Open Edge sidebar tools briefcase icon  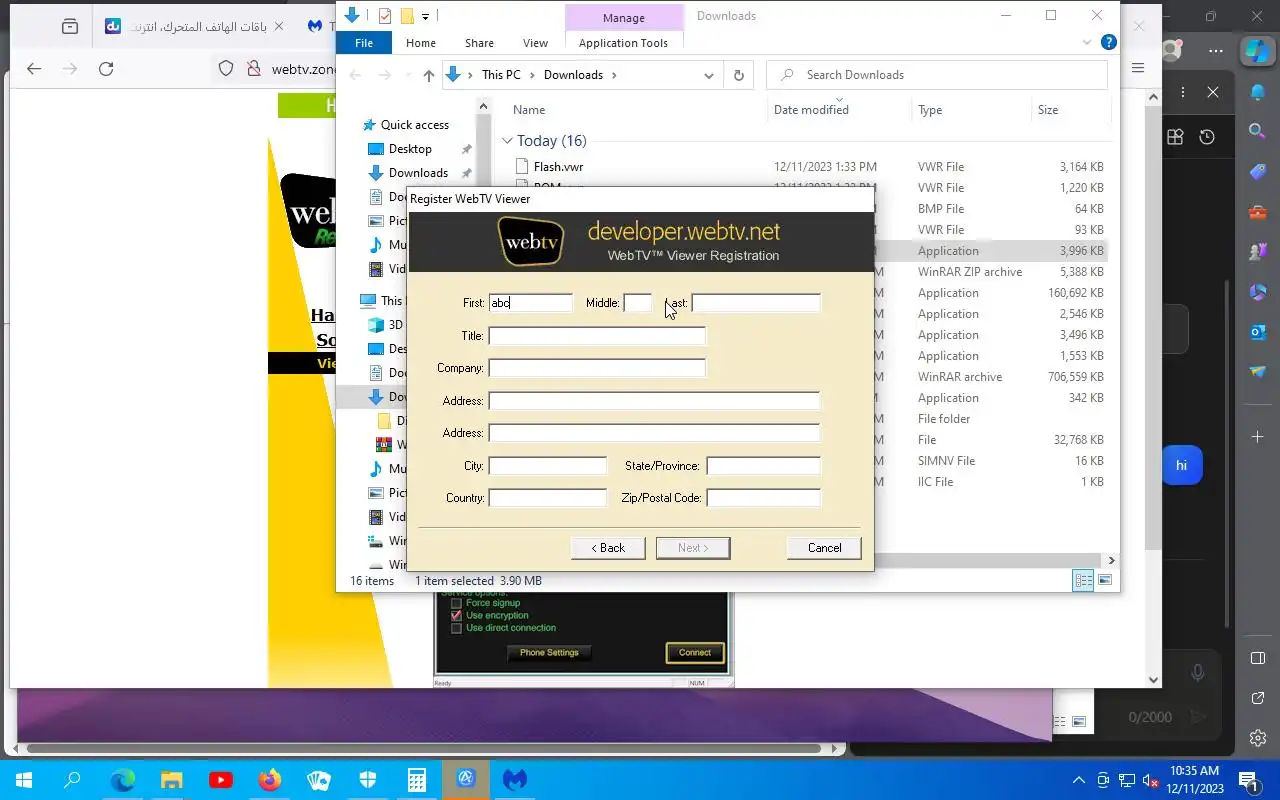(x=1258, y=212)
